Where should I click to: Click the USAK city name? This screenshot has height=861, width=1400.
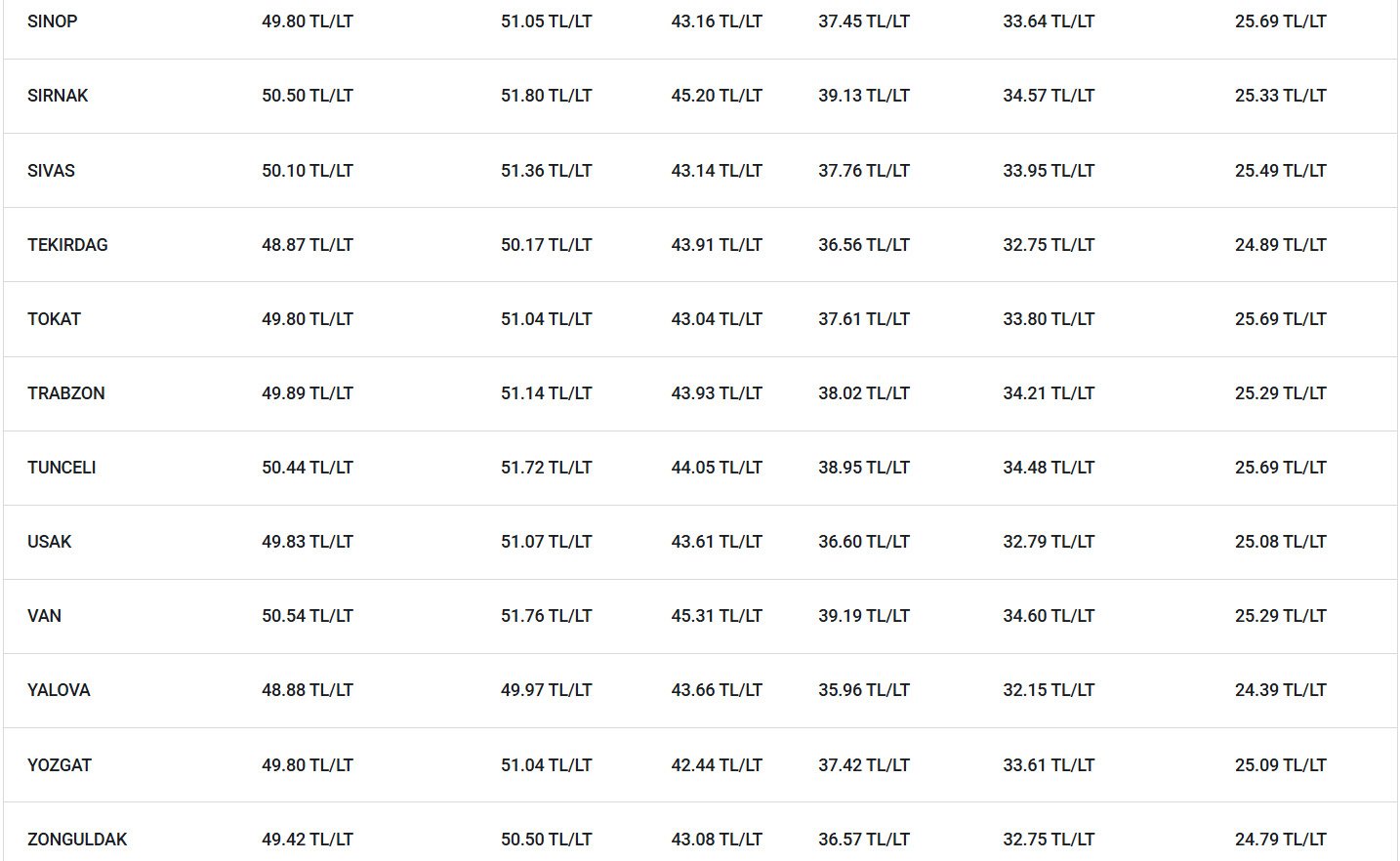tap(49, 542)
